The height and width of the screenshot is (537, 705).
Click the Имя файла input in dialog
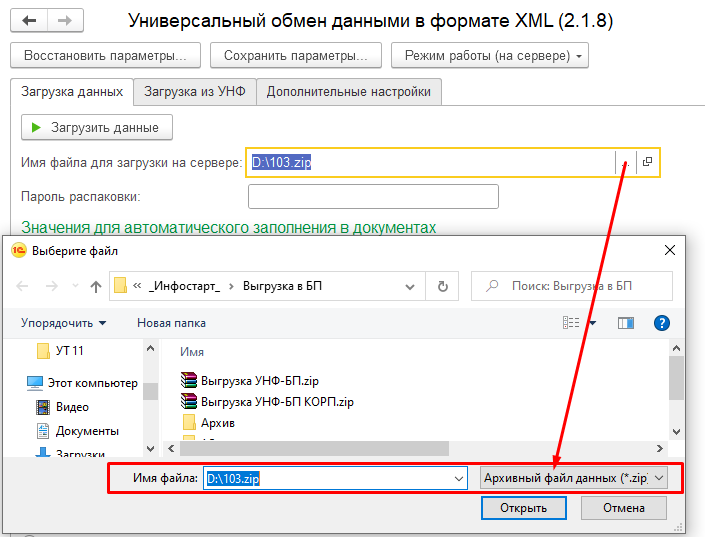click(335, 478)
